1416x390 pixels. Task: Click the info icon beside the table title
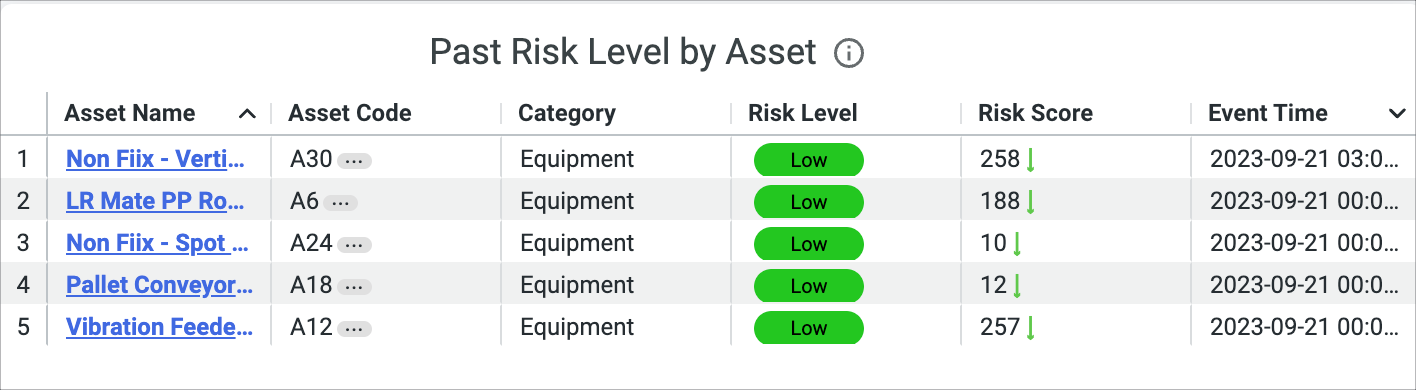(x=849, y=53)
